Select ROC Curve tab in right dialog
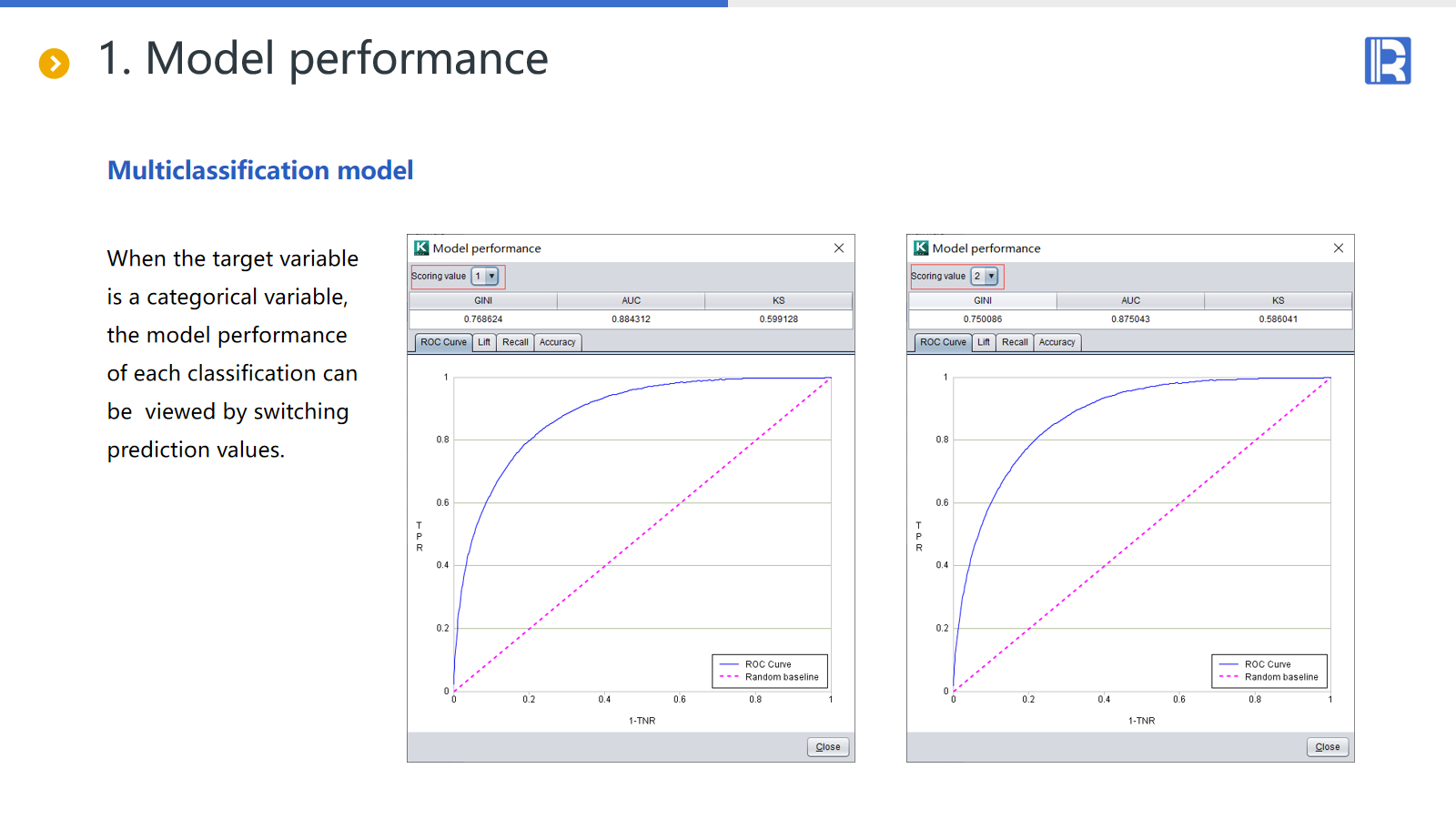The image size is (1456, 819). (943, 342)
